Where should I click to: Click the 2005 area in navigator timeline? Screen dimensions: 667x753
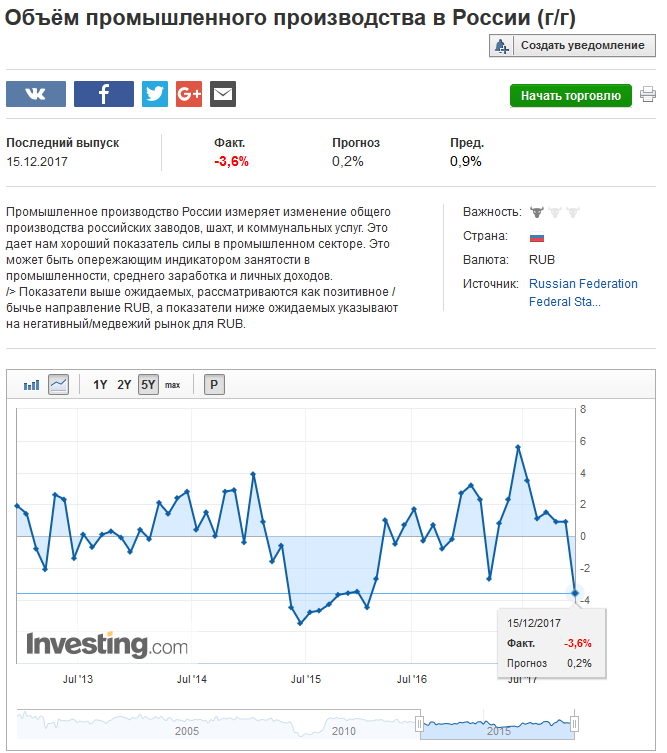(x=186, y=728)
